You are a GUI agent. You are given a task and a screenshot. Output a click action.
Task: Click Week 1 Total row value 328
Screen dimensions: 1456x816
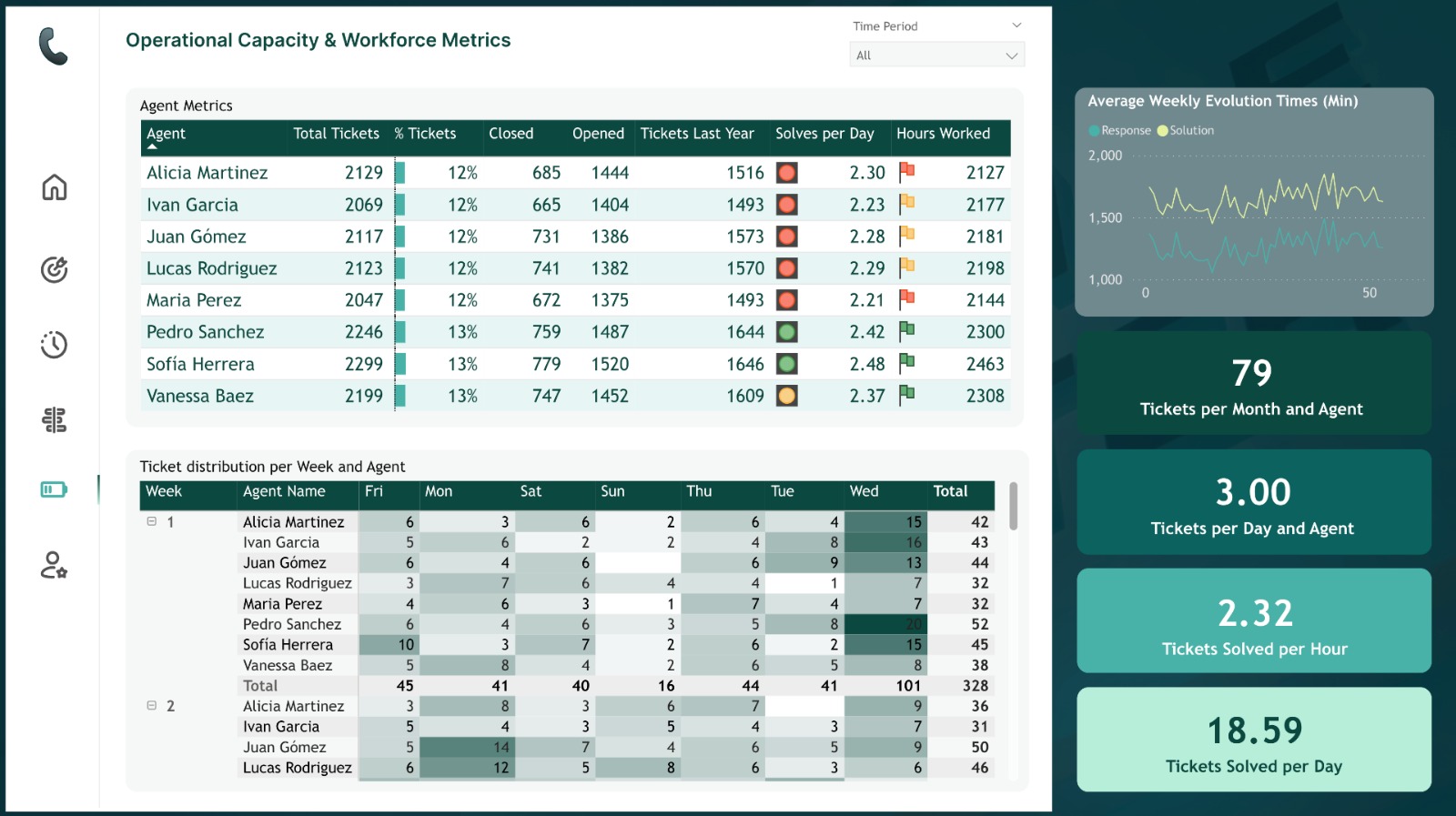[976, 686]
